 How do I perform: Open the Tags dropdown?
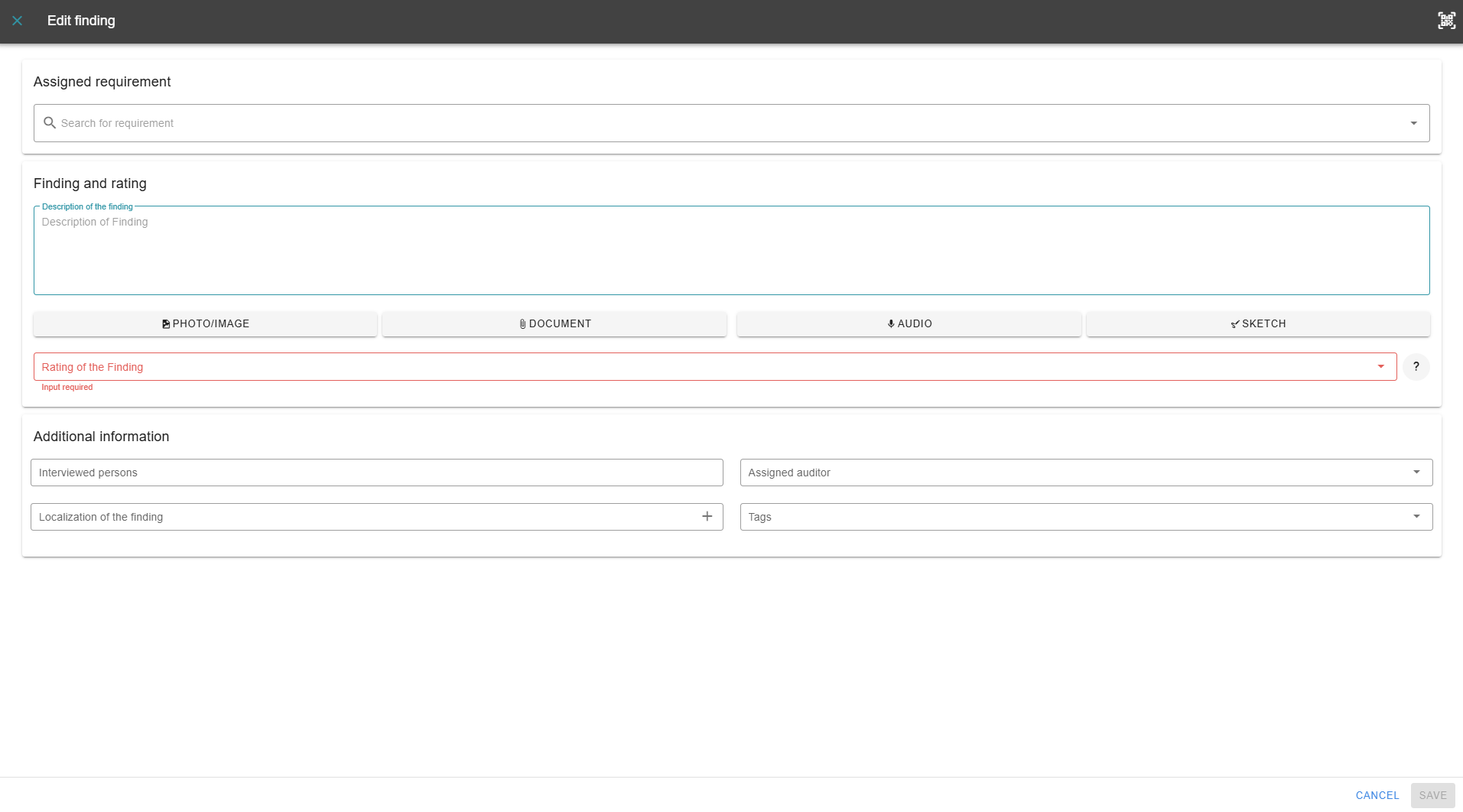coord(1416,517)
